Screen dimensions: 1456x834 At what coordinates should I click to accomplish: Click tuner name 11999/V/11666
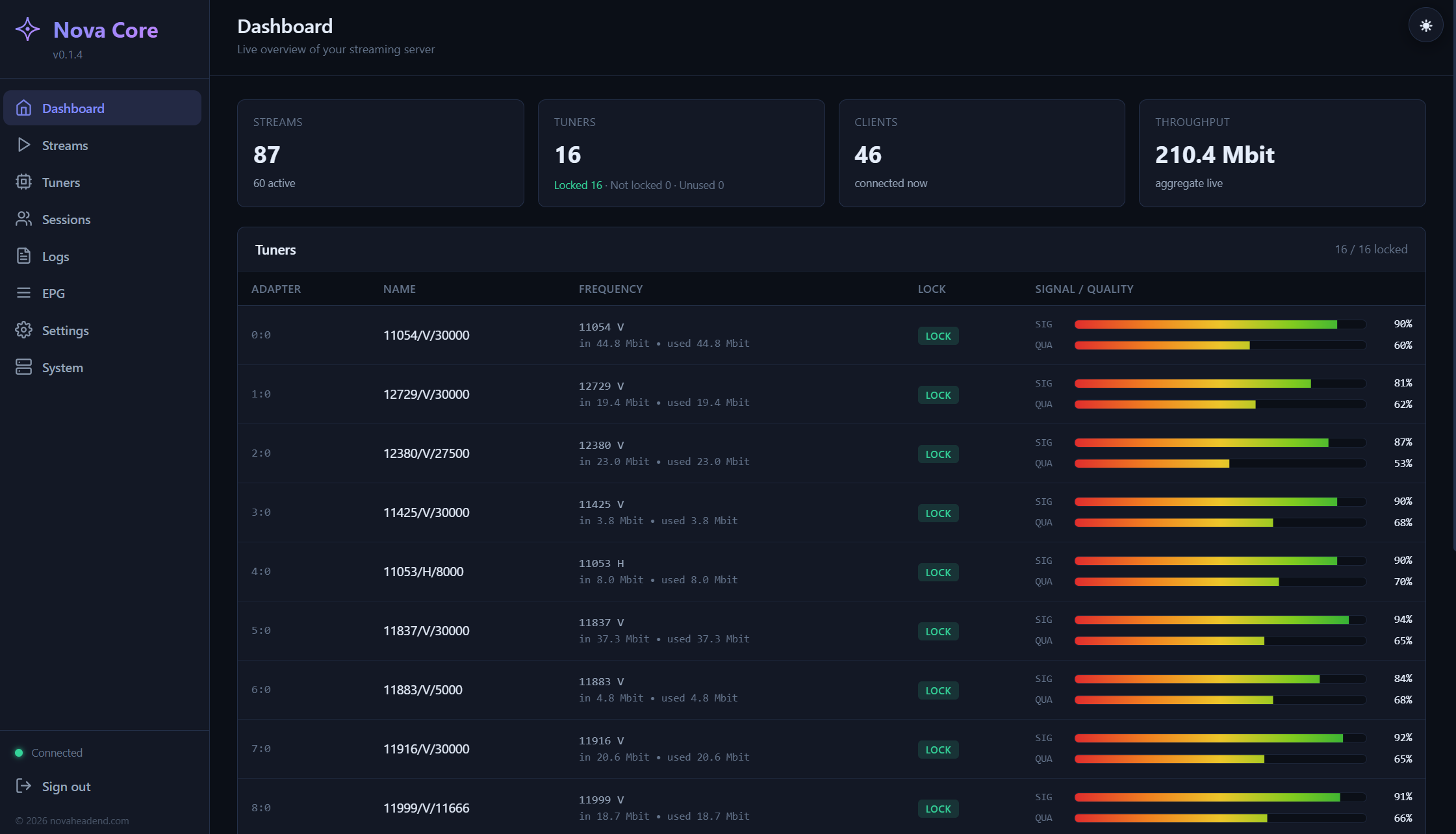426,808
